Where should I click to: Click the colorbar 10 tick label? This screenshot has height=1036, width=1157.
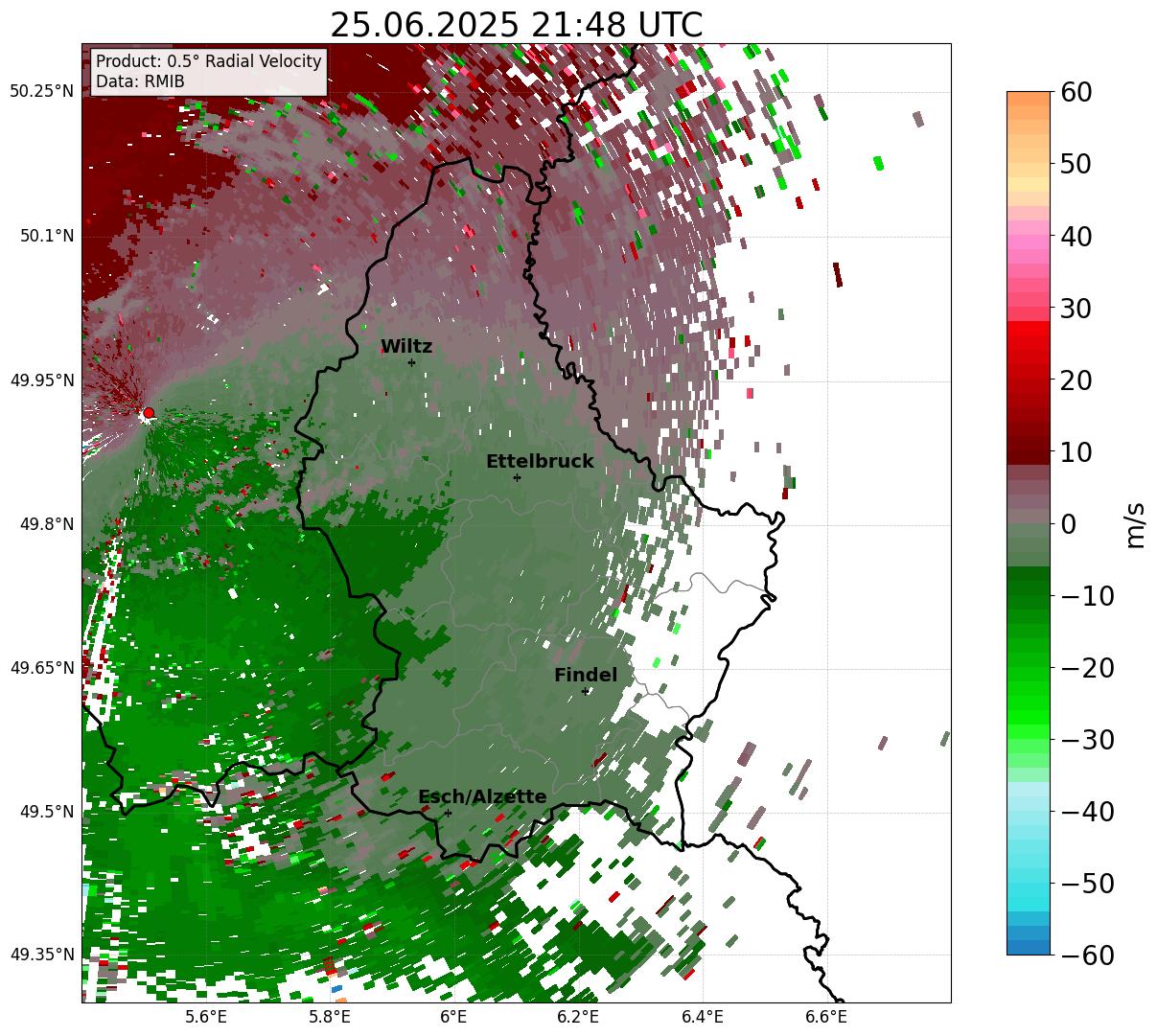point(1076,452)
